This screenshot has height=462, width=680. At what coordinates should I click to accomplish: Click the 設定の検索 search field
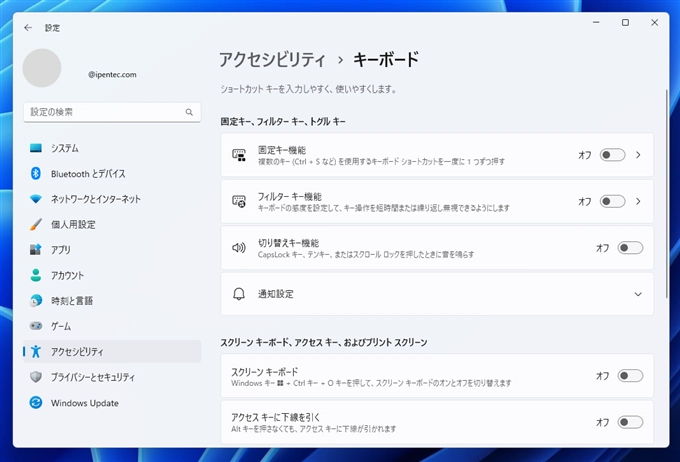[112, 112]
